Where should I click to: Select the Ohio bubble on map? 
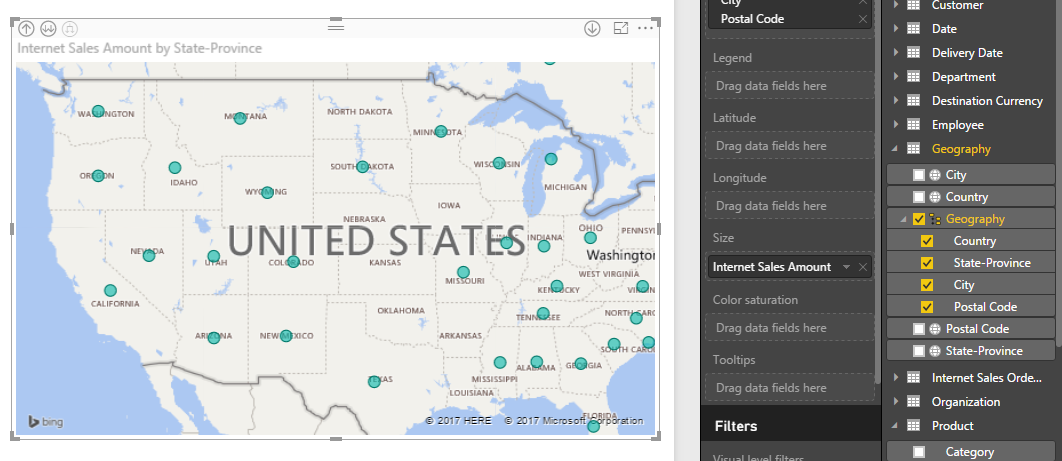click(x=591, y=238)
